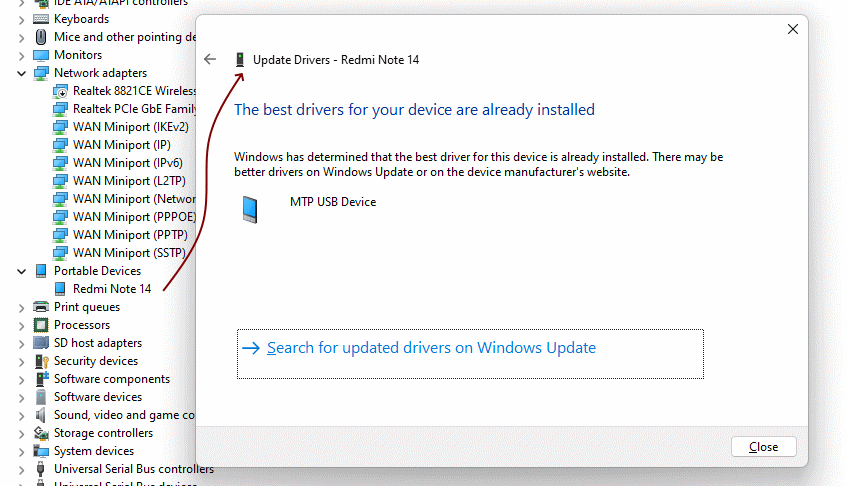
Task: Select Redmi Note 14 in the device tree
Action: point(112,289)
